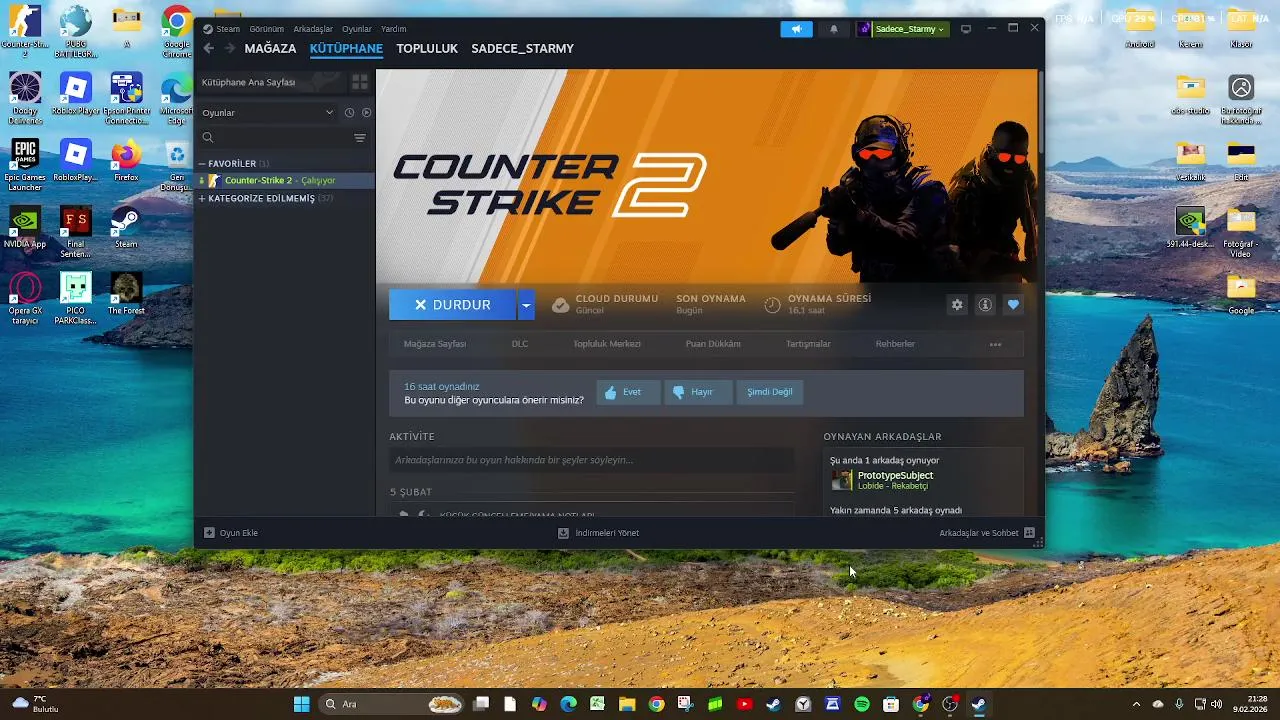Stop the game with DURDUR button

pos(452,305)
